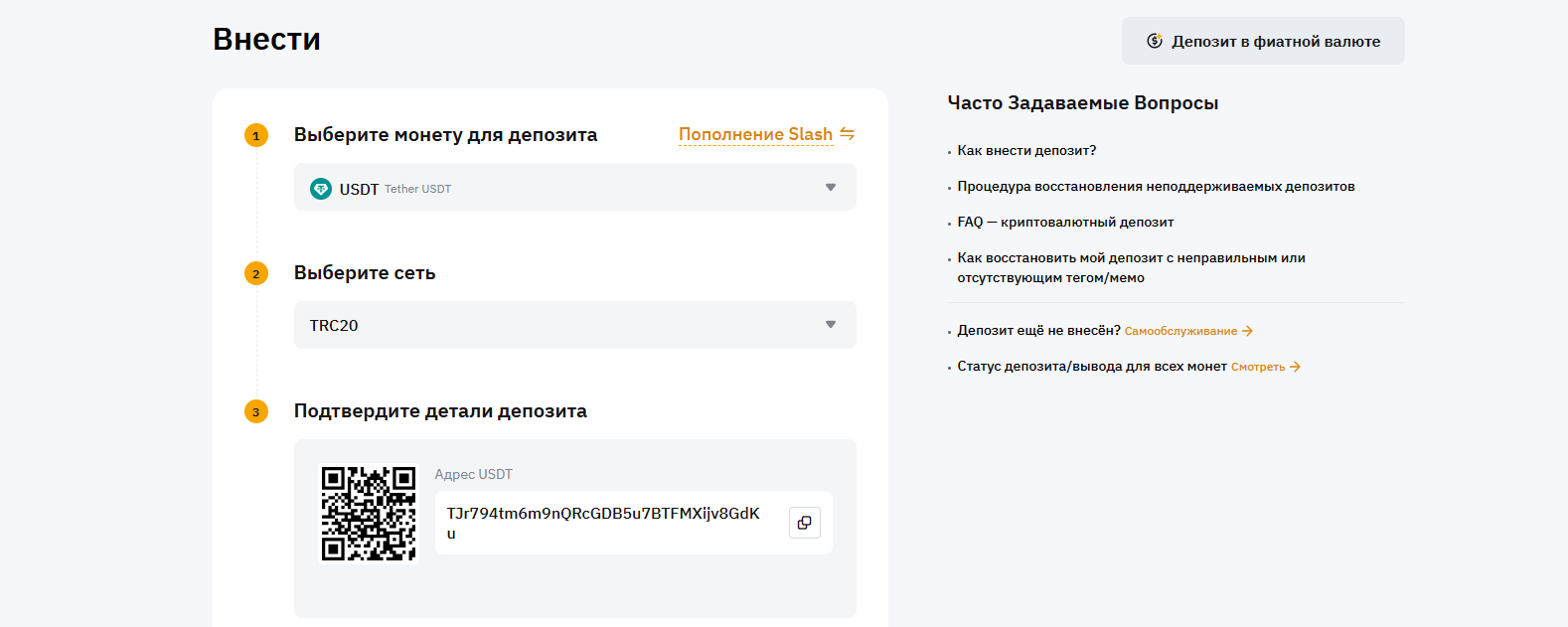
Task: Open unsupported deposits recovery procedure link
Action: (x=1156, y=187)
